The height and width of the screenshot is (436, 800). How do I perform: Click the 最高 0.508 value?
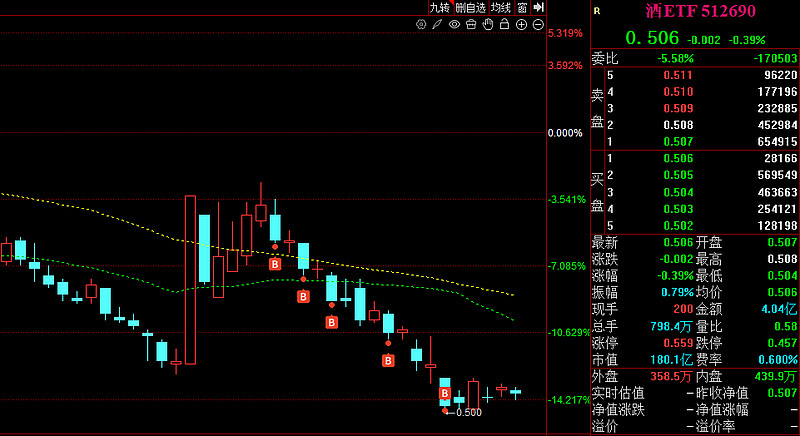(783, 259)
